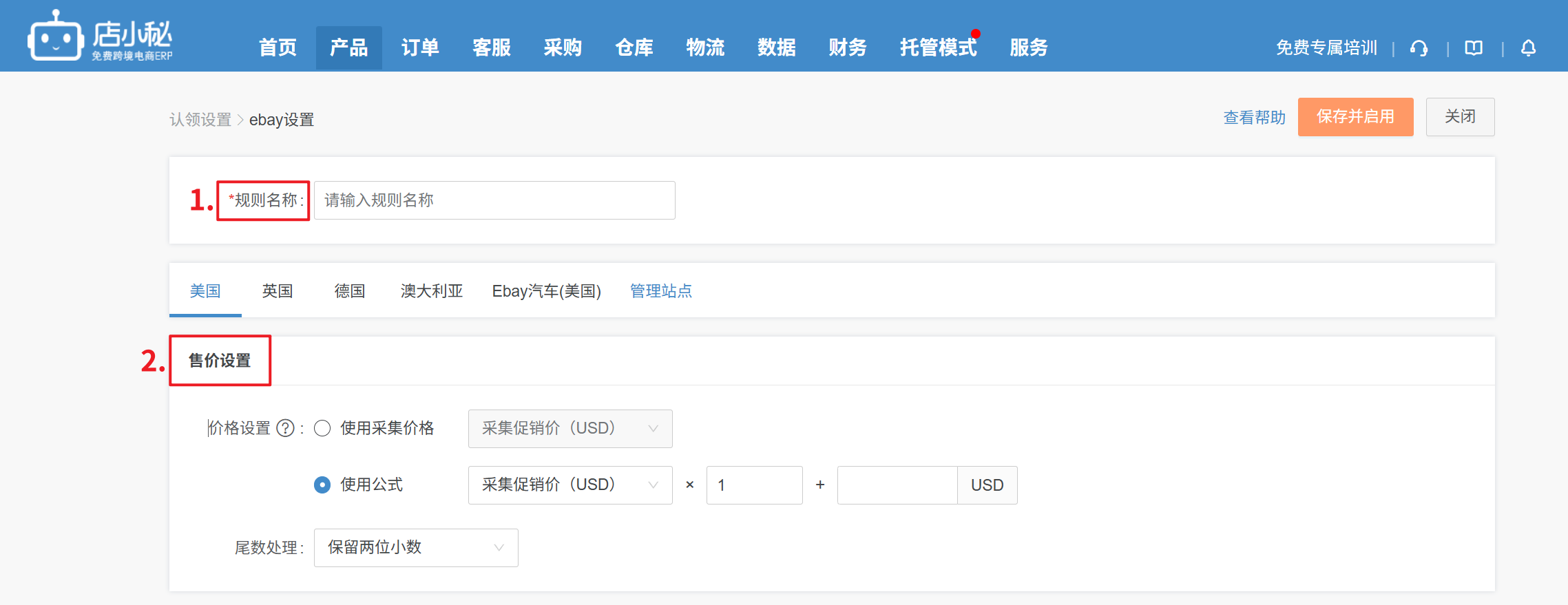Image resolution: width=1568 pixels, height=605 pixels.
Task: Click the 保存并启用 button
Action: tap(1355, 117)
